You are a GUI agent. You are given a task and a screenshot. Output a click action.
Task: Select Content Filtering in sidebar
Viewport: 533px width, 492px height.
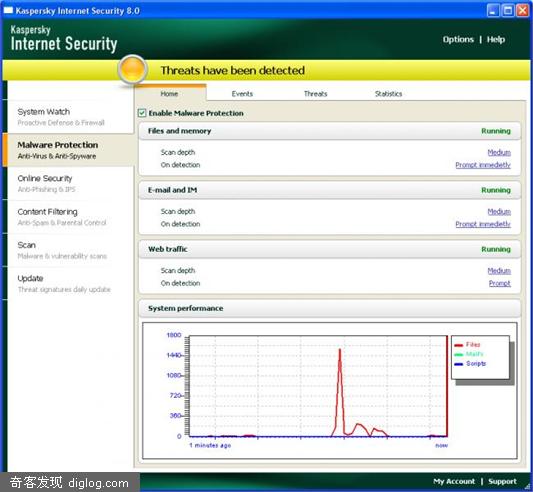tap(70, 217)
